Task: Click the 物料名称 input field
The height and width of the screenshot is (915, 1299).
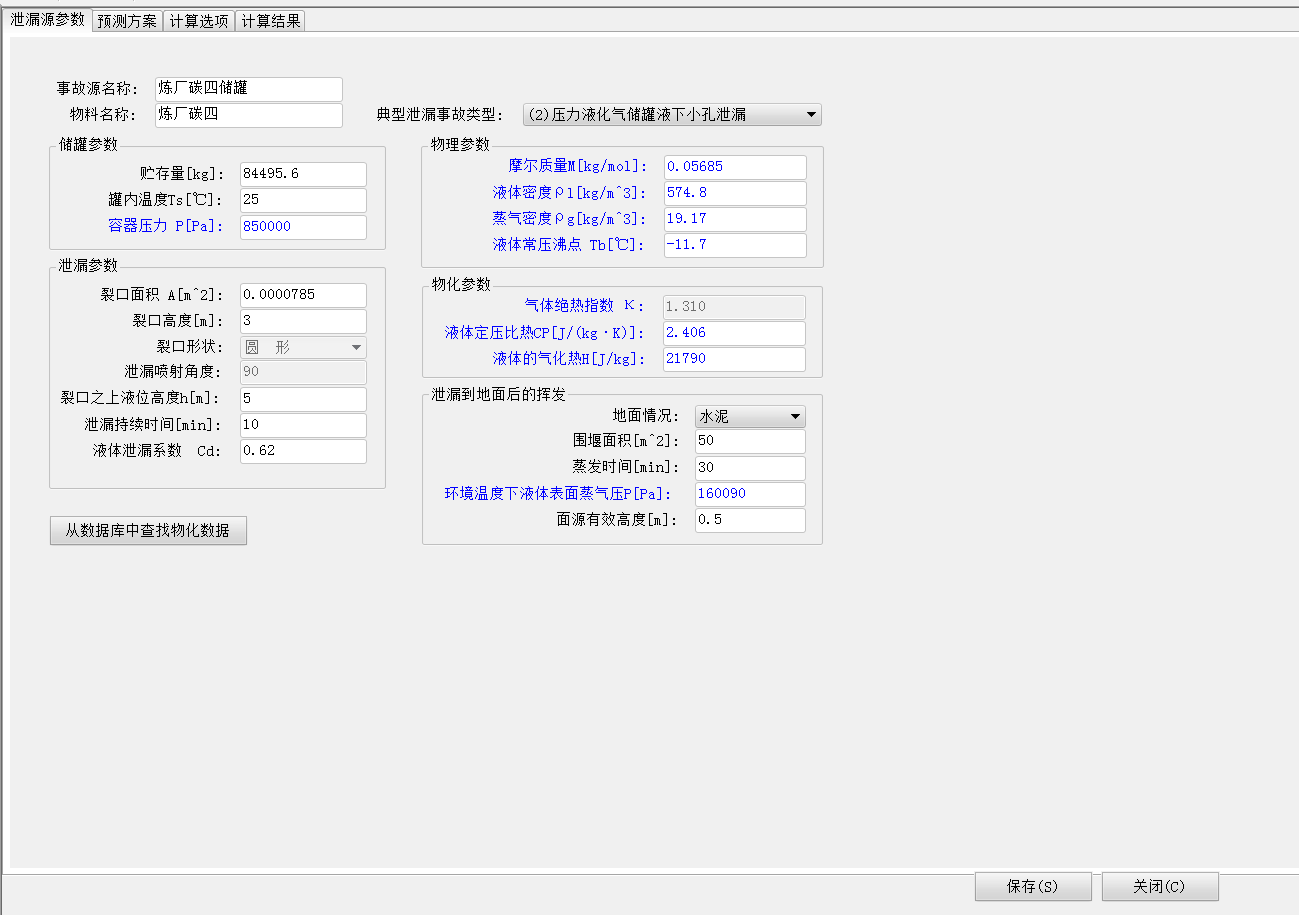Action: click(x=249, y=115)
